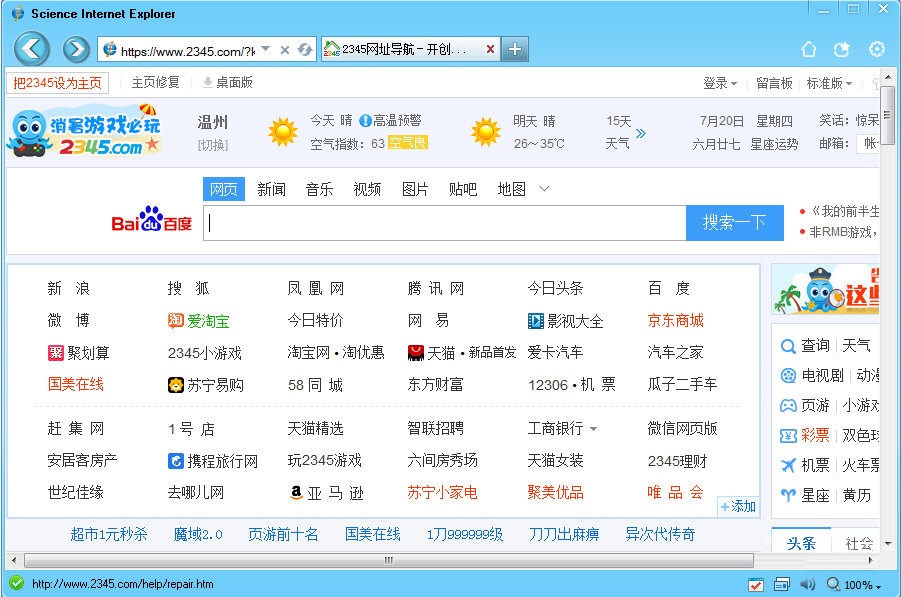This screenshot has width=901, height=597.
Task: Adjust the 100% zoom control
Action: (858, 584)
